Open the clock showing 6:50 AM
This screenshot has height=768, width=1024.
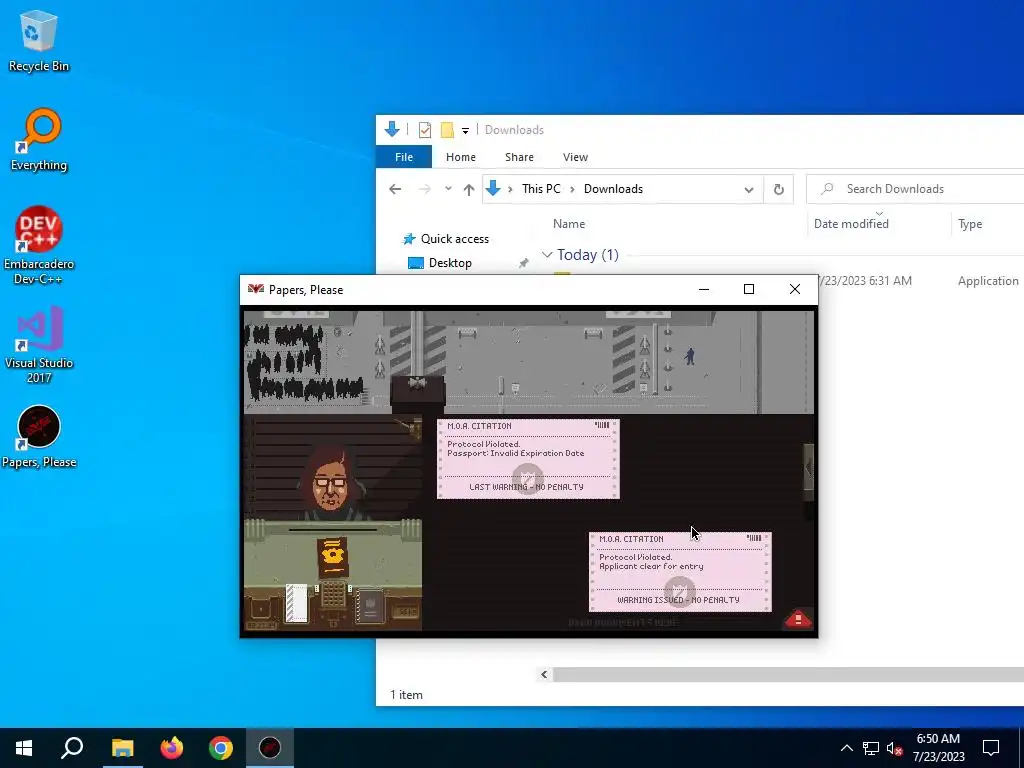pyautogui.click(x=938, y=748)
